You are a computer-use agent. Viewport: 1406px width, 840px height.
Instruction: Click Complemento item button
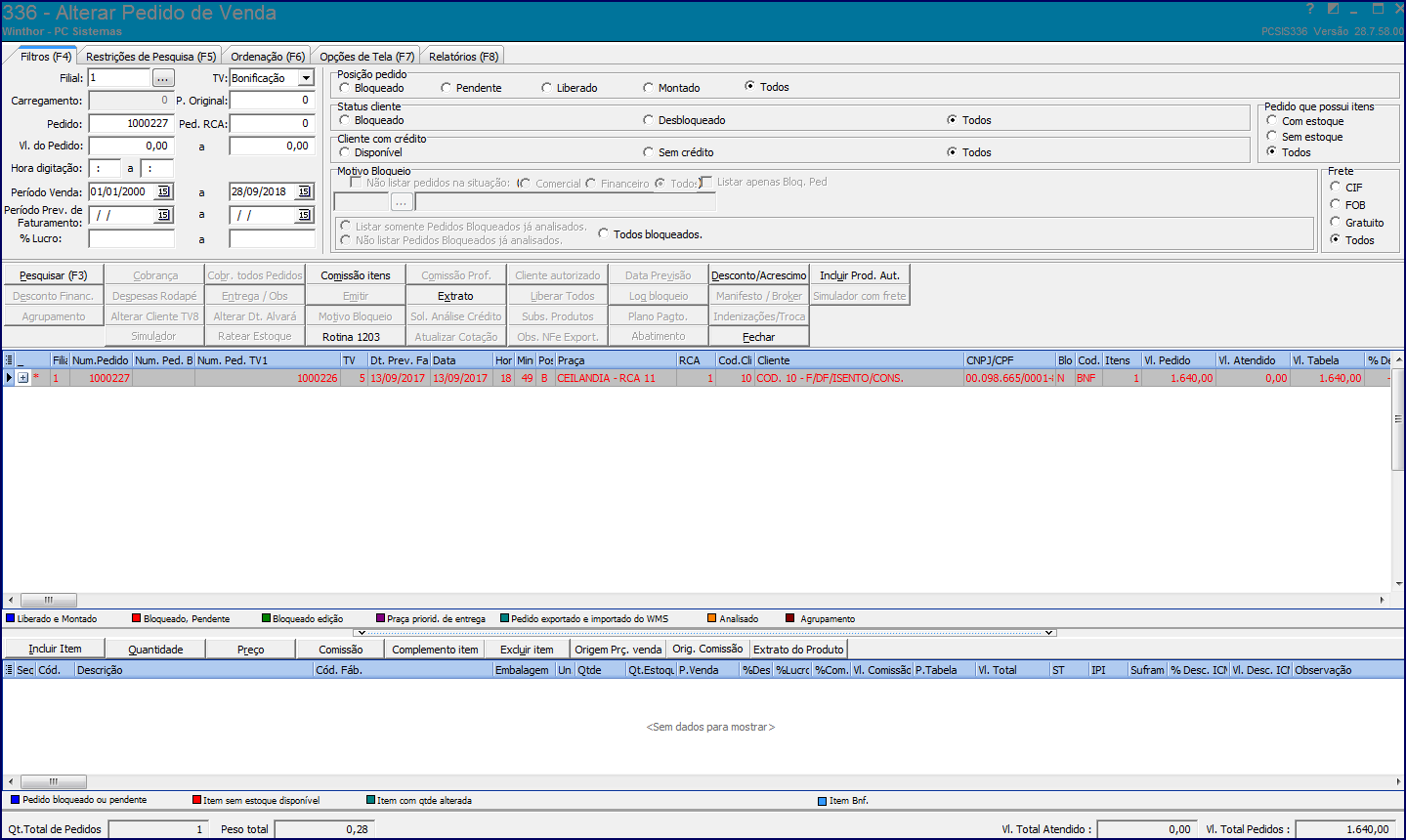[x=436, y=650]
